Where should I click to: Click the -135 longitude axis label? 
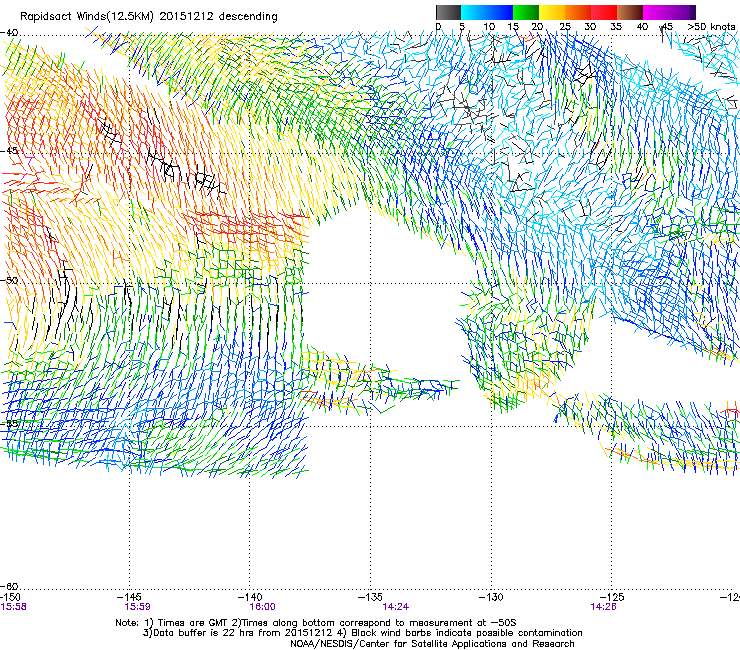[x=370, y=597]
